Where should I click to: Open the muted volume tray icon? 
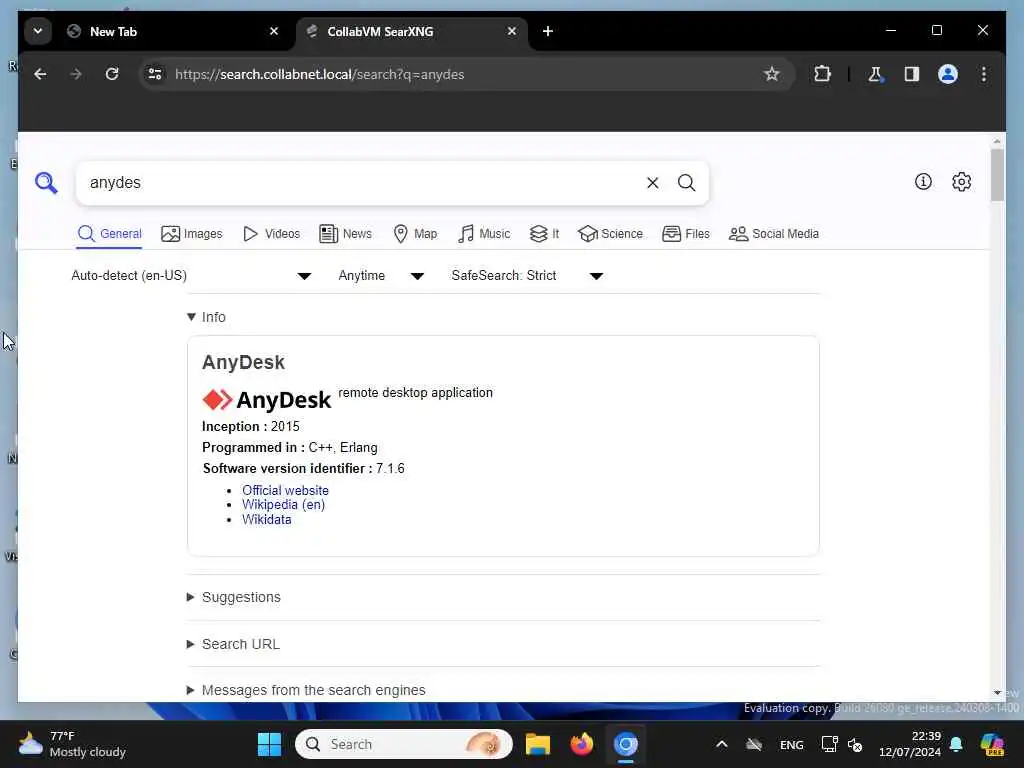point(855,744)
